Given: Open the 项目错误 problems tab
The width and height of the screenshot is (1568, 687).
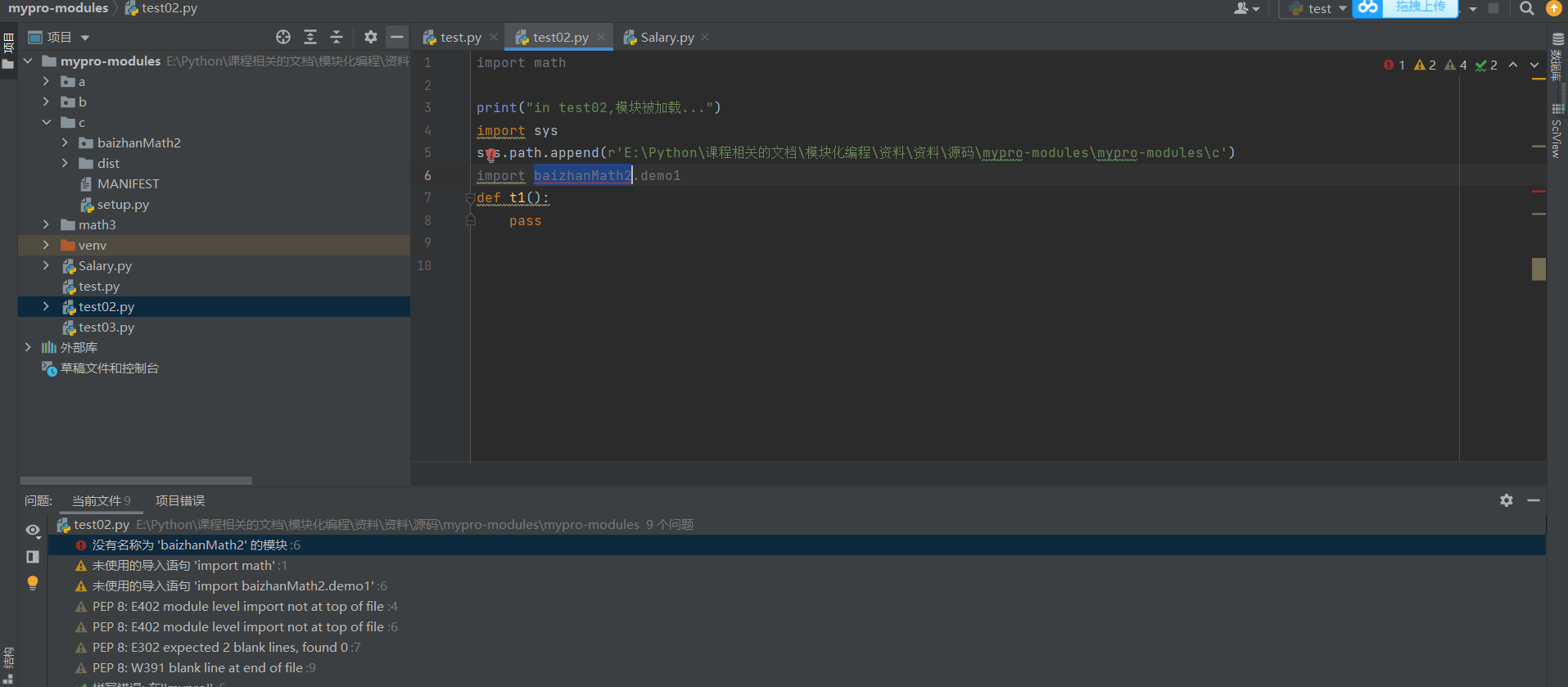Looking at the screenshot, I should (x=180, y=501).
